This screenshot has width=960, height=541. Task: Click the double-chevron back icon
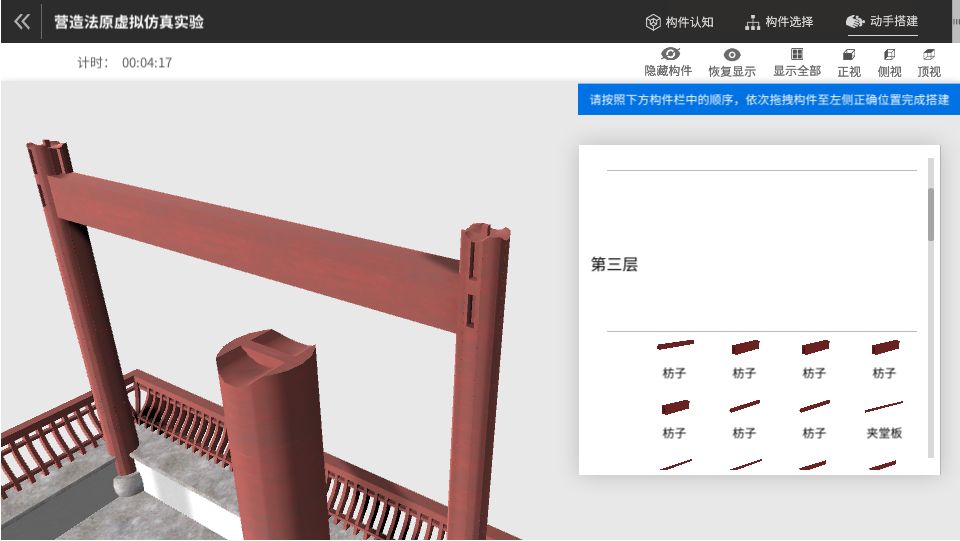pyautogui.click(x=22, y=21)
